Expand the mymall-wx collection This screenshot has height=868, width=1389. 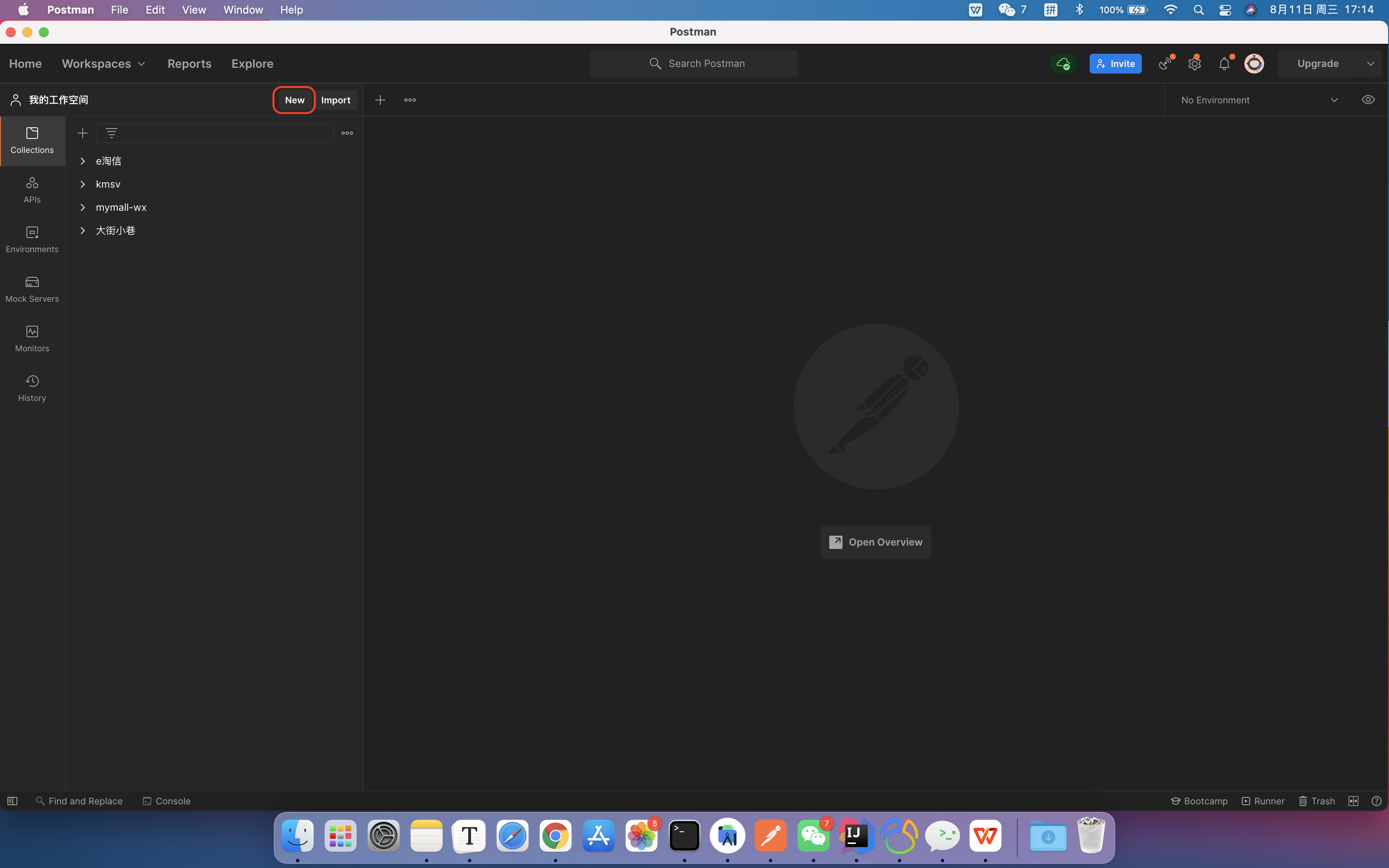tap(83, 207)
